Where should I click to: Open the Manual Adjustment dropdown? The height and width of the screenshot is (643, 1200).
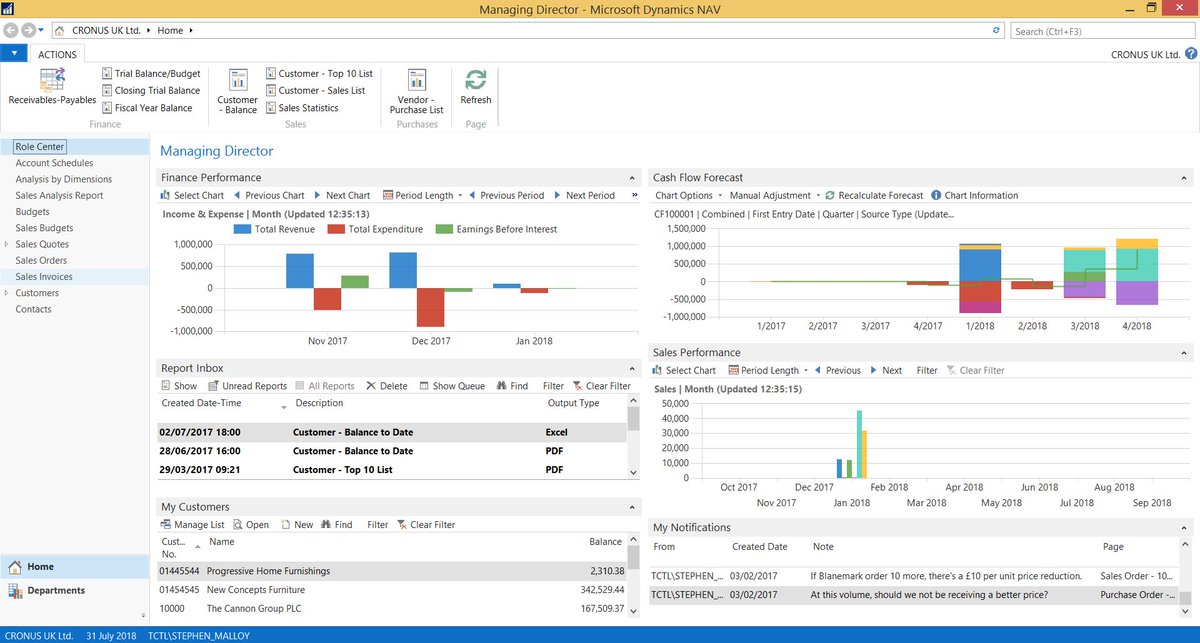[775, 195]
